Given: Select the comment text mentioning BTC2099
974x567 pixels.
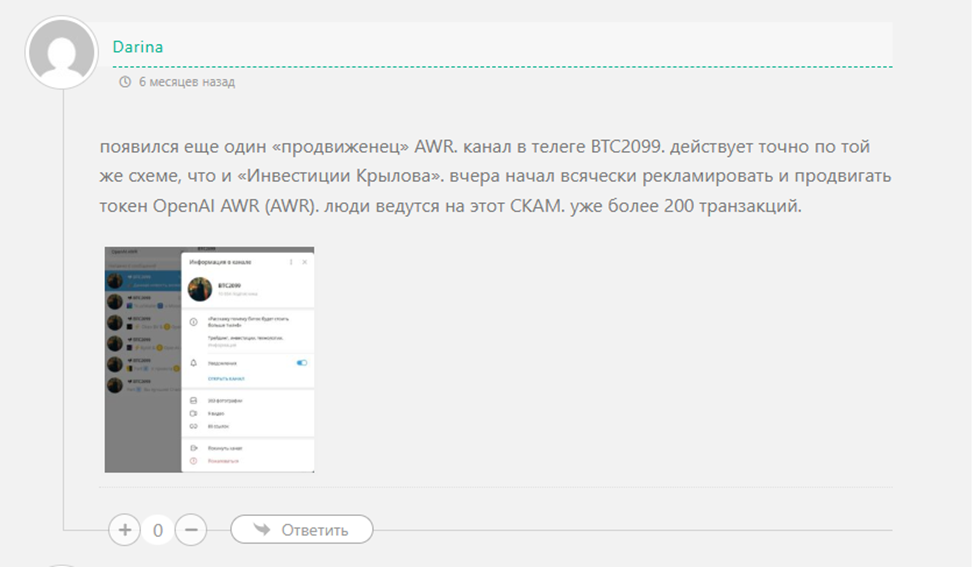Looking at the screenshot, I should pyautogui.click(x=495, y=176).
